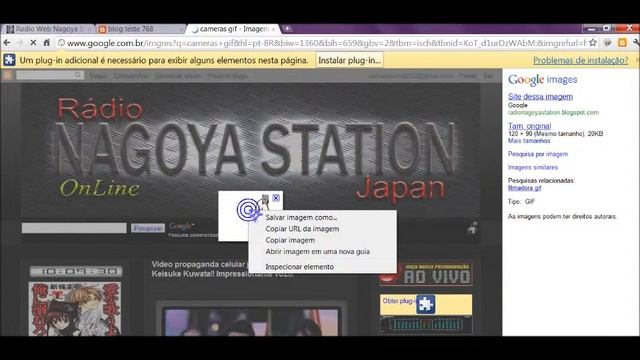Click the plug-in puzzle icon in infobar

[x=9, y=60]
